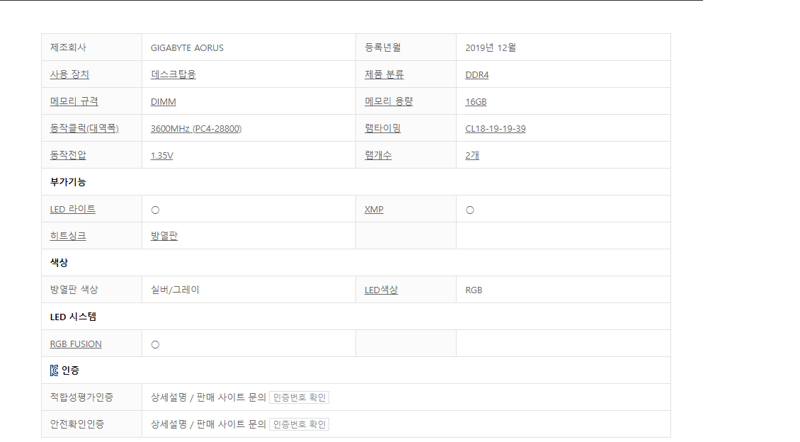Click the KC mark icon beside 인증
Viewport: 800px width, 442px height.
pos(54,371)
